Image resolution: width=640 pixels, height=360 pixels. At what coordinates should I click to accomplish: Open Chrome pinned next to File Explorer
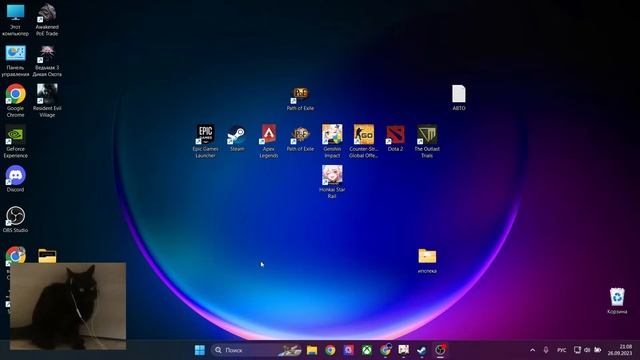point(330,350)
